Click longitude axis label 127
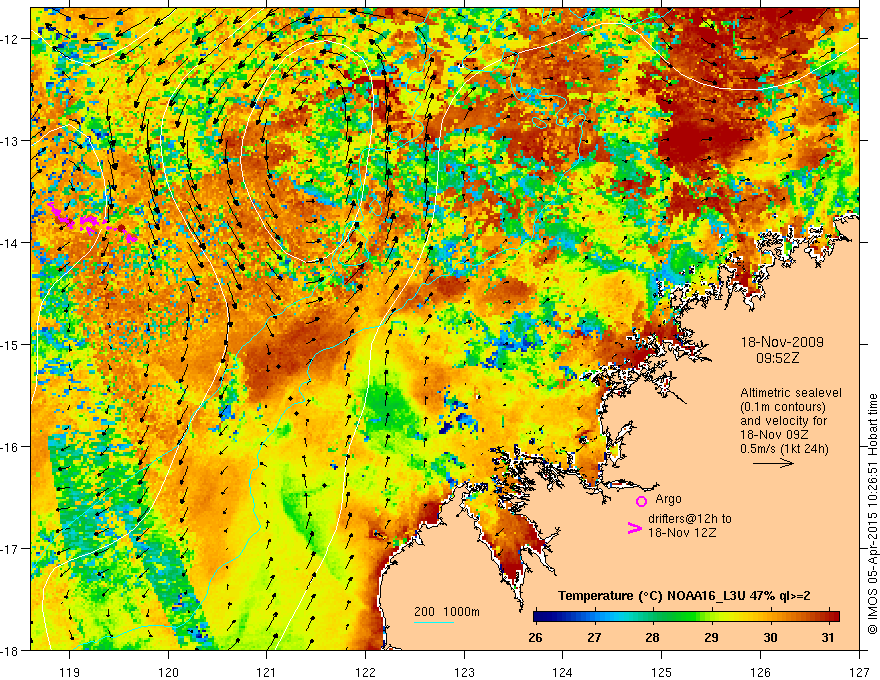 859,672
